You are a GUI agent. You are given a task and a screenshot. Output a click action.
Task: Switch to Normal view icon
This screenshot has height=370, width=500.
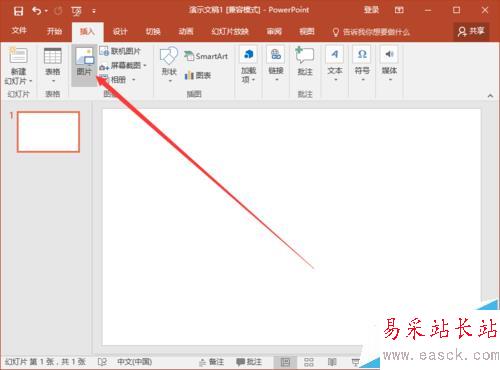(285, 362)
